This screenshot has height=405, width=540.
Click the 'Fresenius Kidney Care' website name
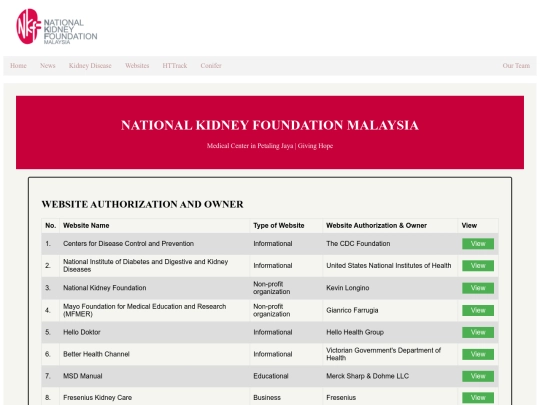(97, 398)
